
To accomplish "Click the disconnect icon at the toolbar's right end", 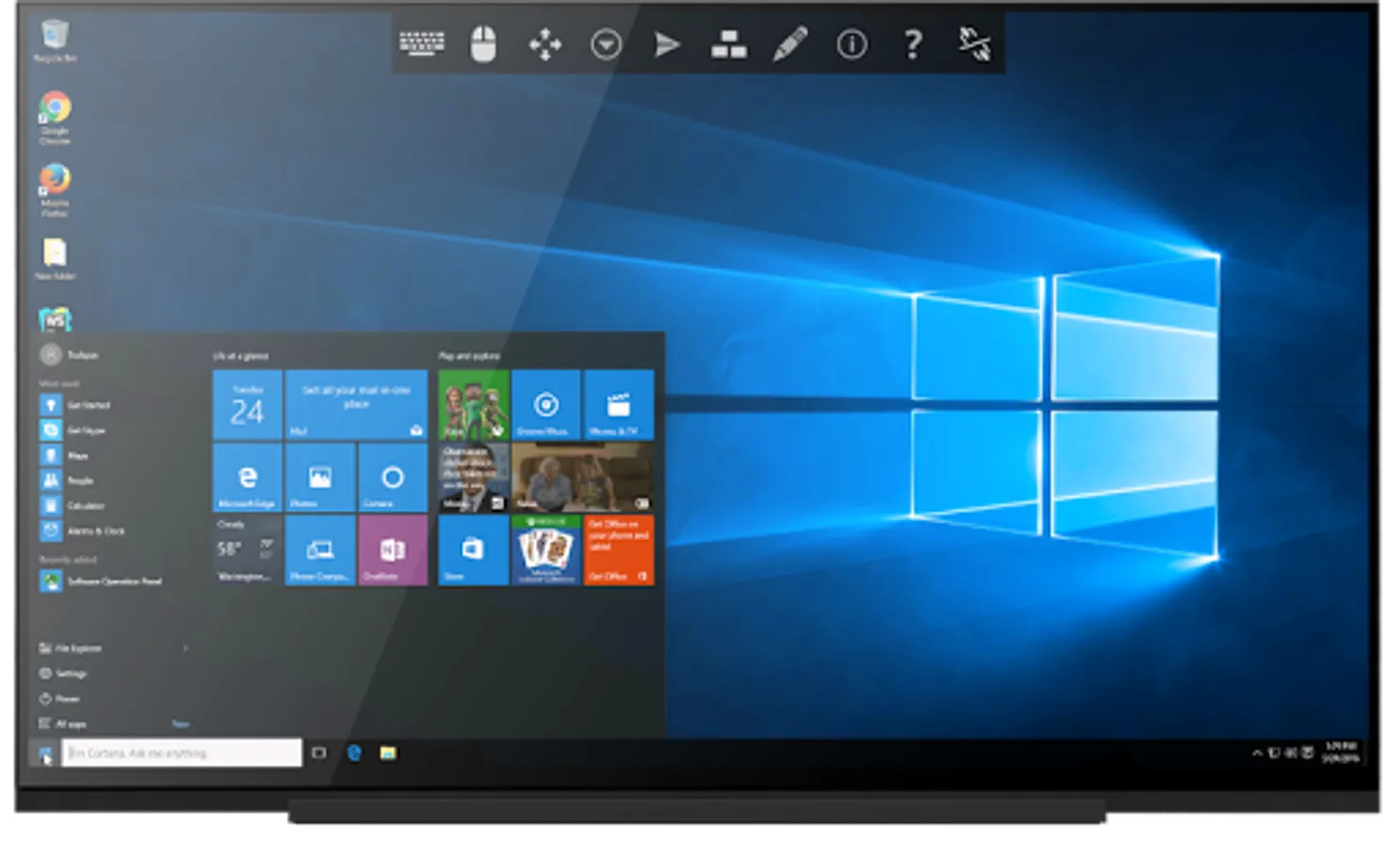I will [974, 44].
